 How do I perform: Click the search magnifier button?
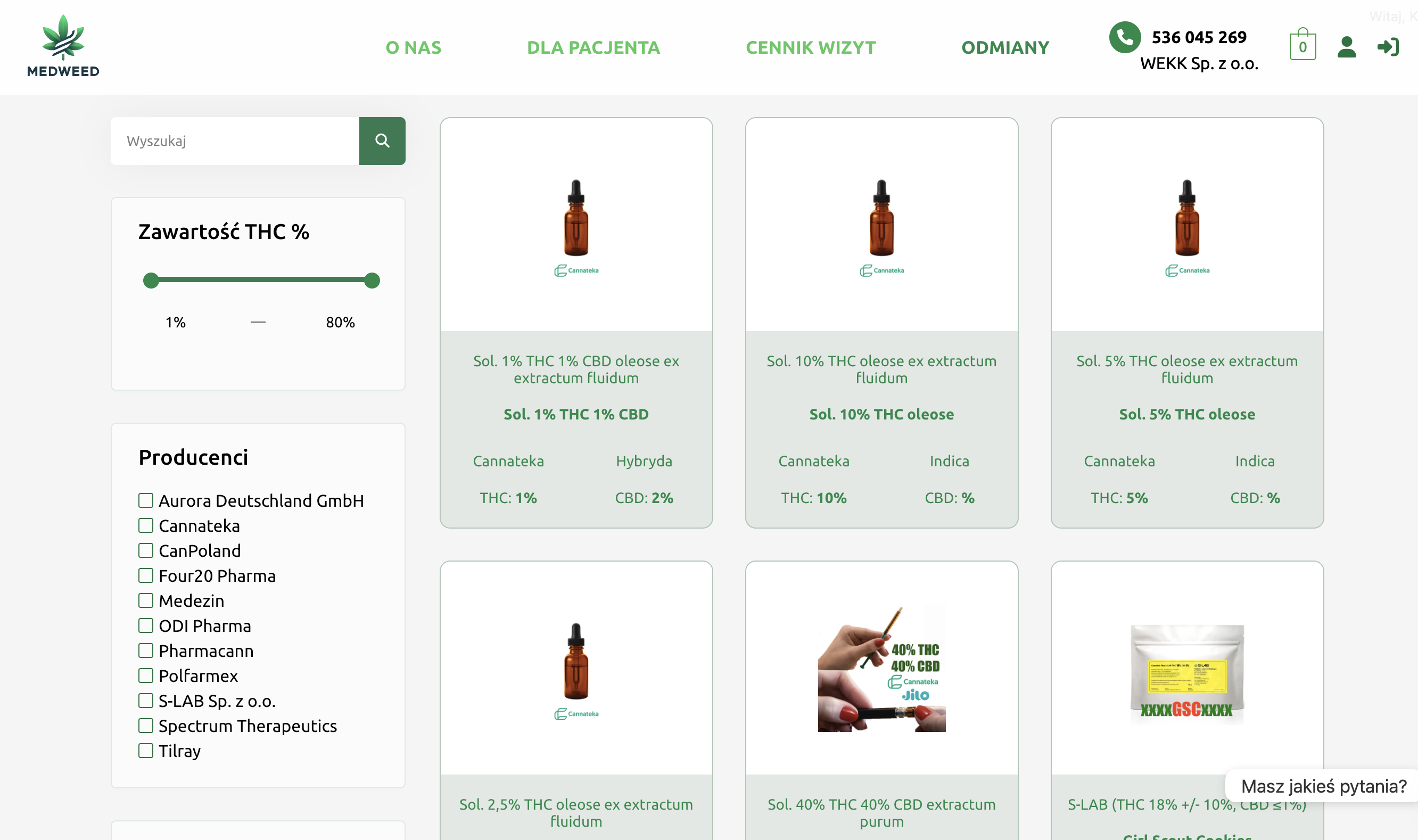[383, 141]
